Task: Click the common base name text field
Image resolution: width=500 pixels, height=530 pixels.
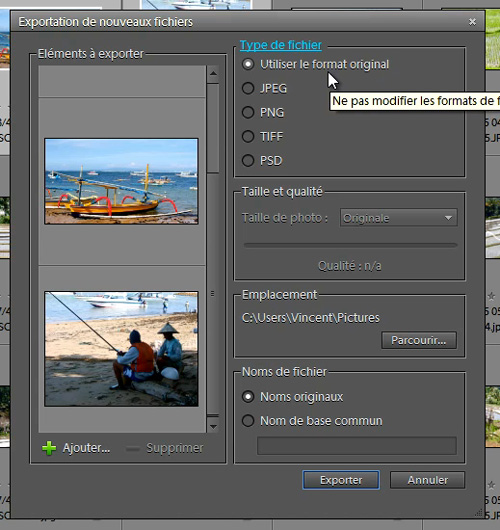Action: point(357,445)
